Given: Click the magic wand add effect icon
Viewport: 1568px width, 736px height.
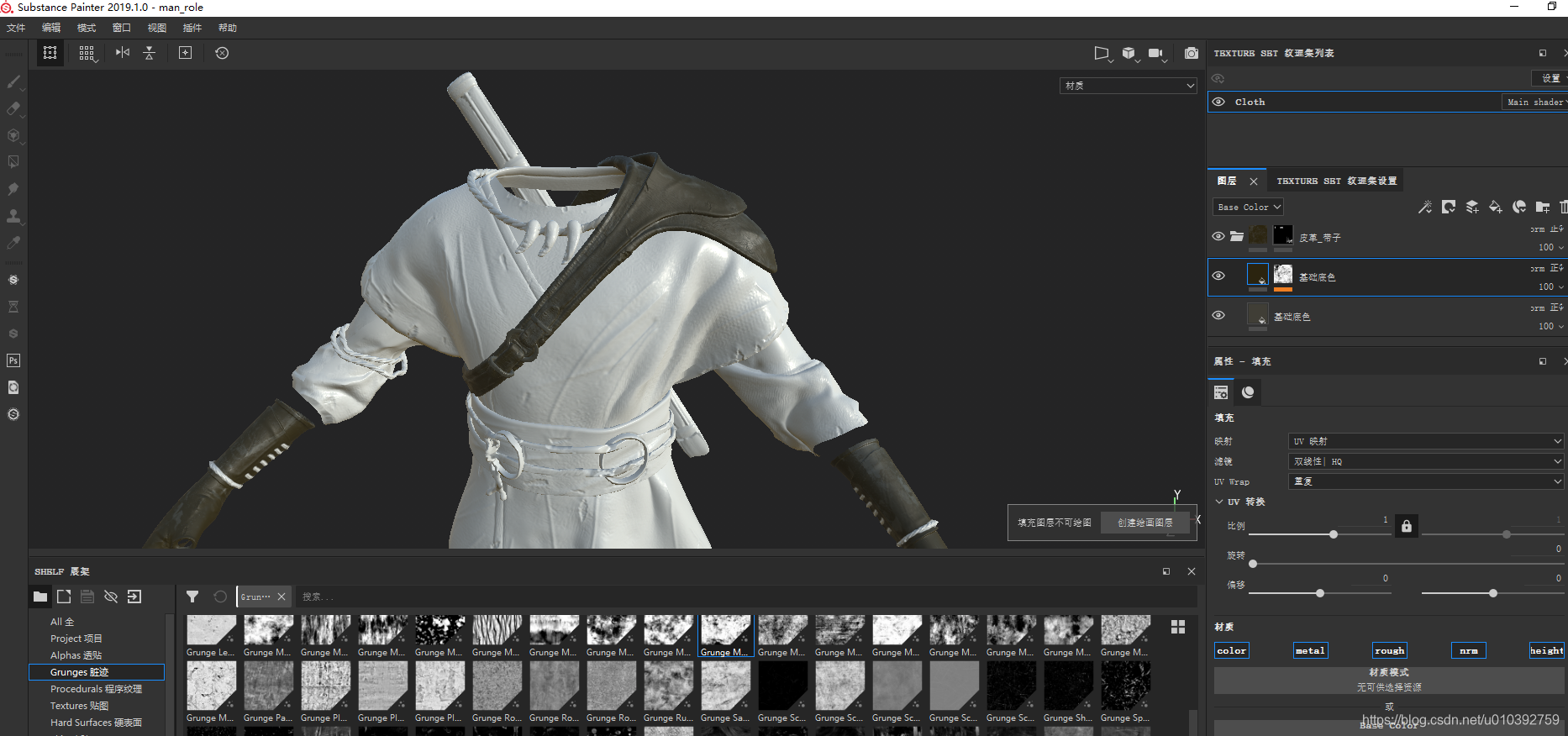Looking at the screenshot, I should pyautogui.click(x=1425, y=207).
